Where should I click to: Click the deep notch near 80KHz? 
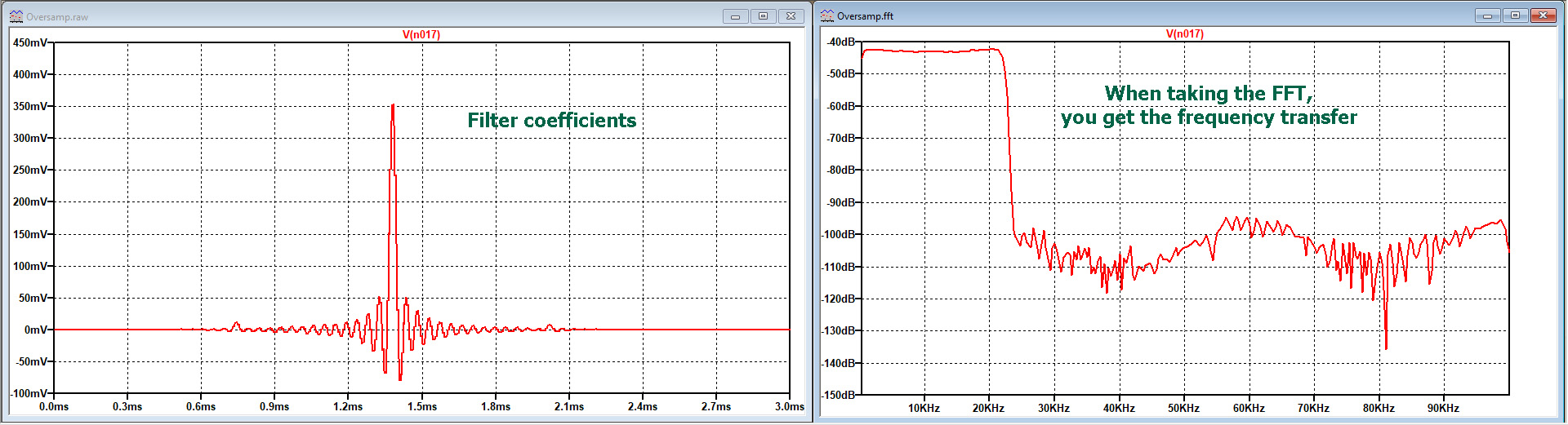coord(1386,348)
